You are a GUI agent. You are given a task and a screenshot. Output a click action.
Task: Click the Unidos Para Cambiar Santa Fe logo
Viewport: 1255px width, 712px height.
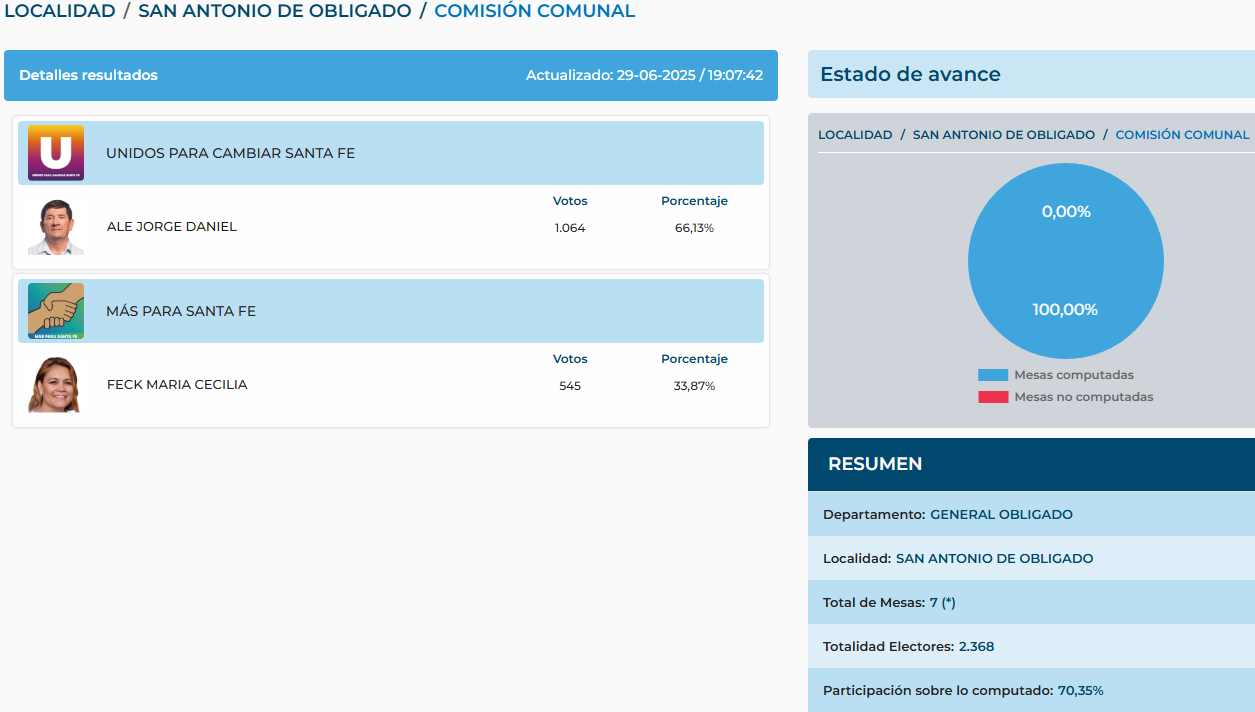(x=56, y=153)
